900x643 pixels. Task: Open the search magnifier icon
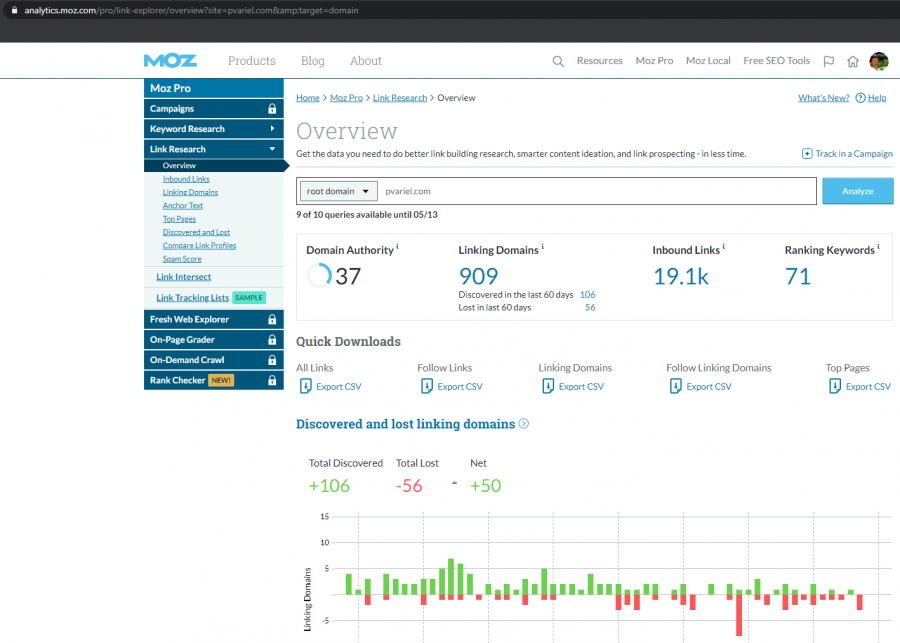click(x=558, y=61)
